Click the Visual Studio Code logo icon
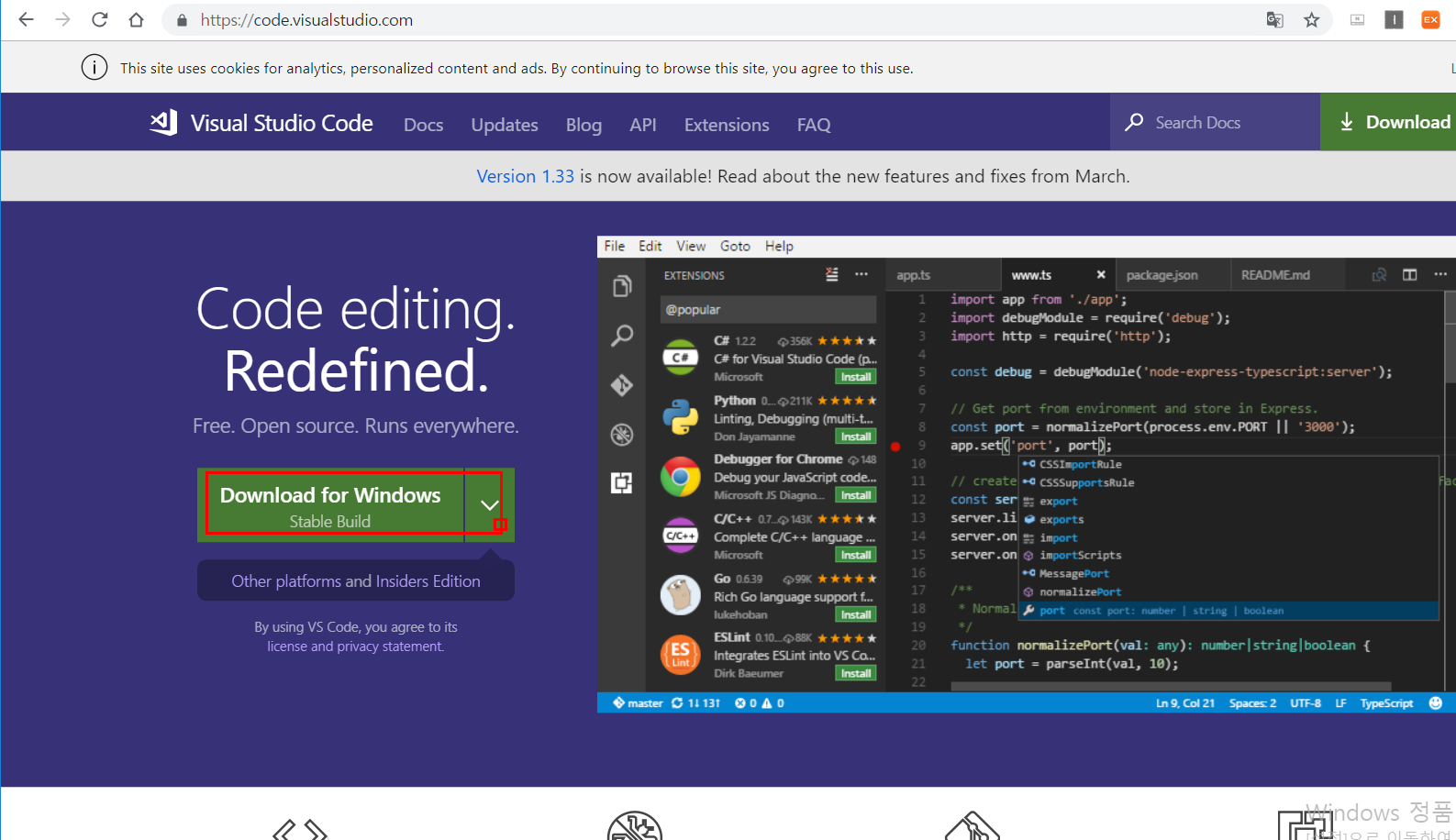The image size is (1456, 840). (163, 122)
